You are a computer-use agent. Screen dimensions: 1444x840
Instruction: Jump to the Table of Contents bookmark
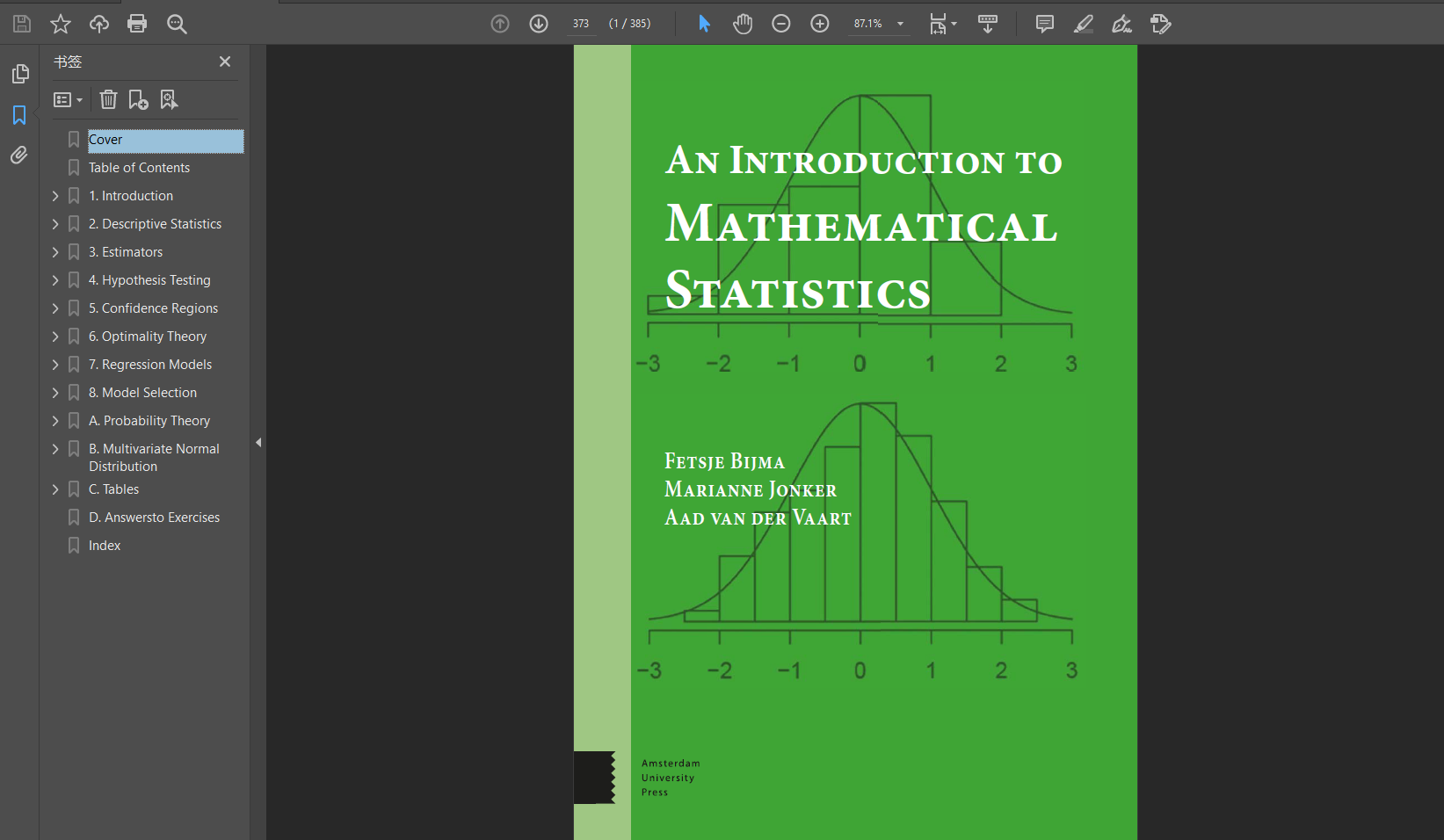139,168
